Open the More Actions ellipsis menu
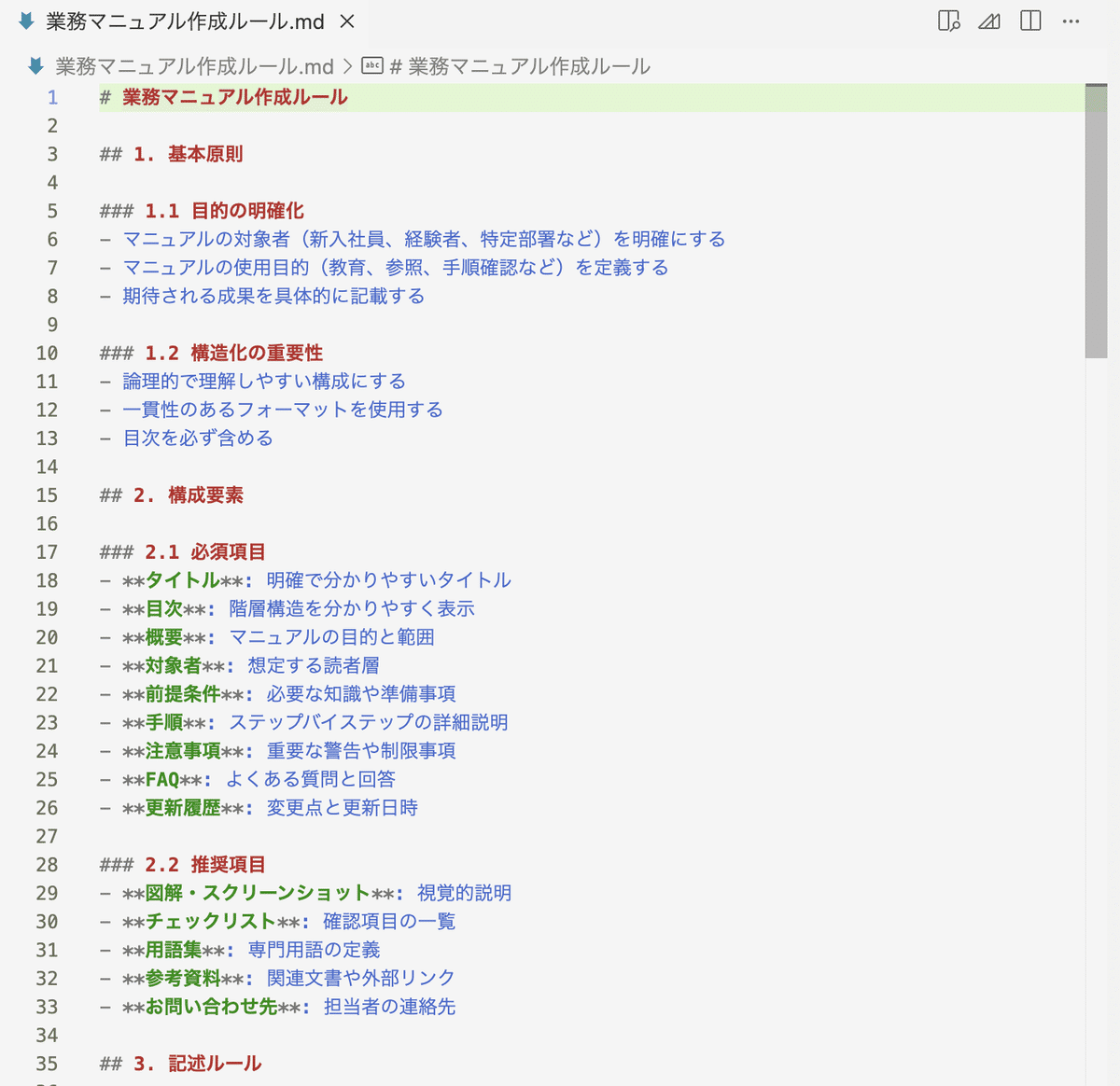 coord(1071,21)
